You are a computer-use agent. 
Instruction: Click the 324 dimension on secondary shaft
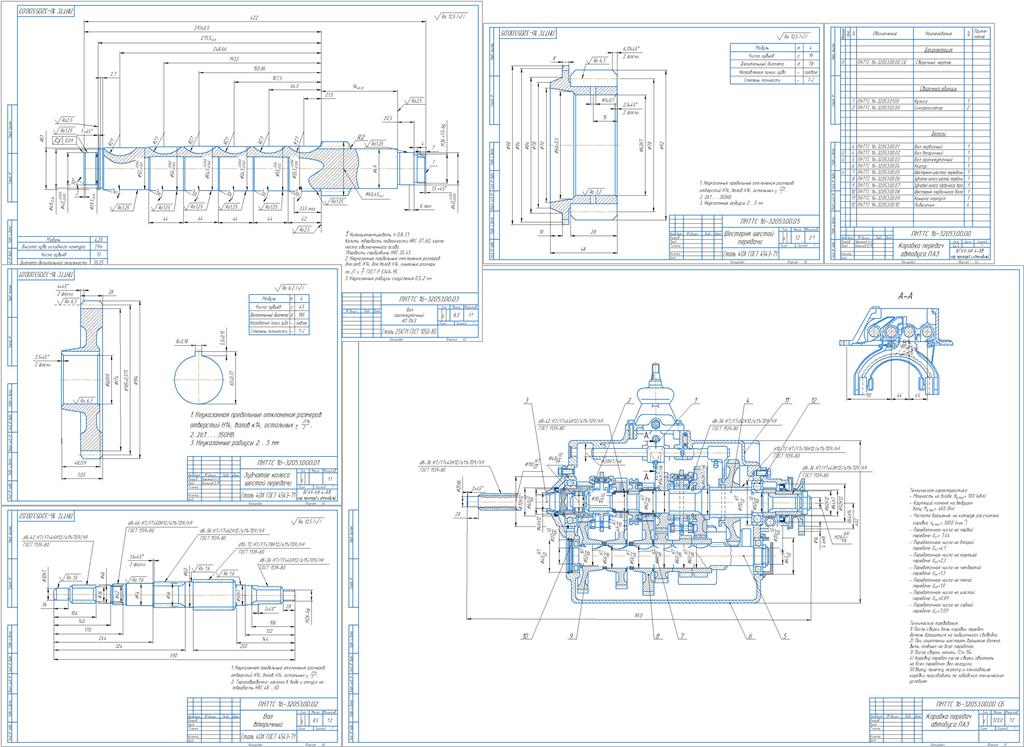118,645
